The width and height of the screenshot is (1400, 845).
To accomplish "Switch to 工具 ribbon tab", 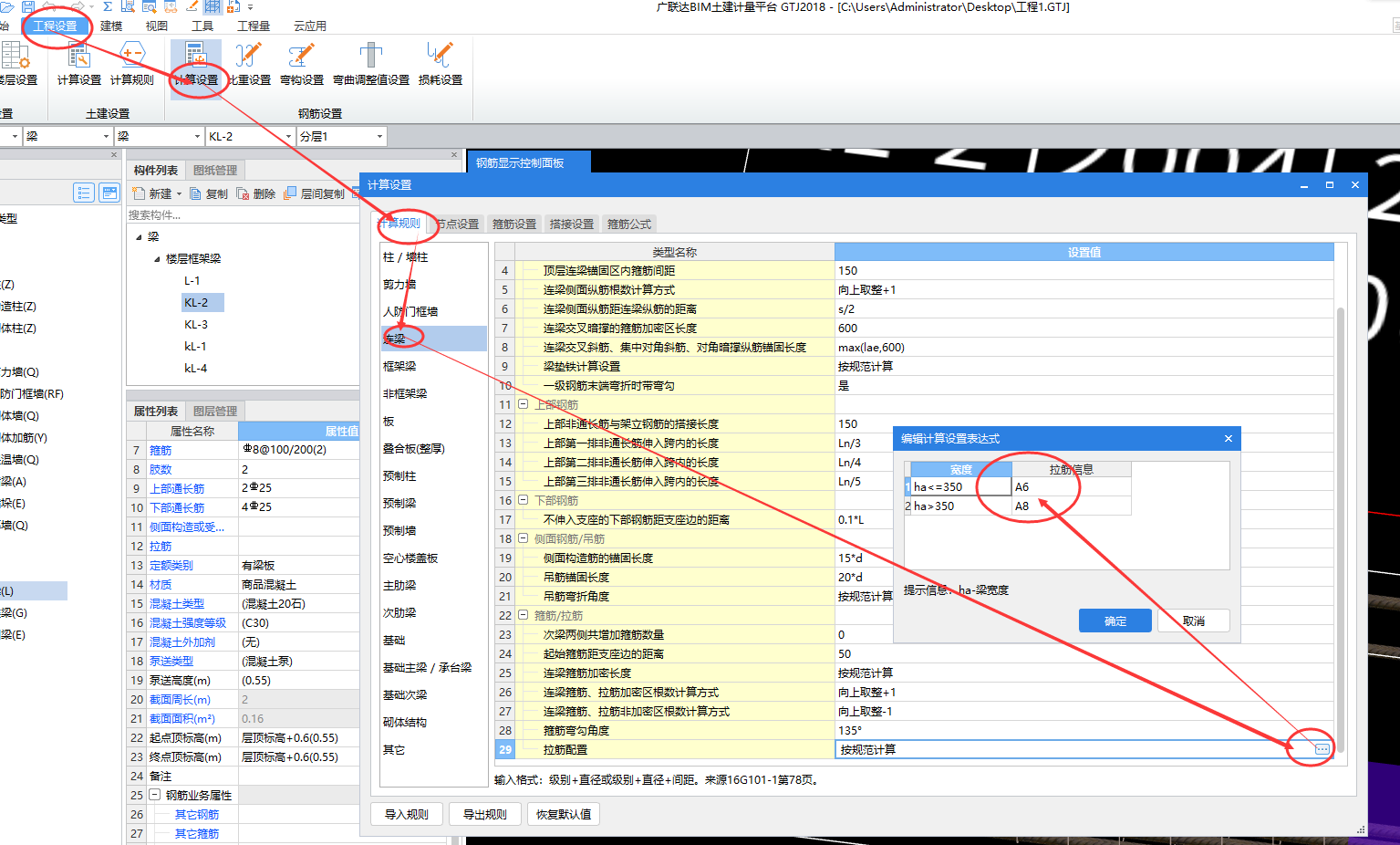I will pyautogui.click(x=202, y=26).
